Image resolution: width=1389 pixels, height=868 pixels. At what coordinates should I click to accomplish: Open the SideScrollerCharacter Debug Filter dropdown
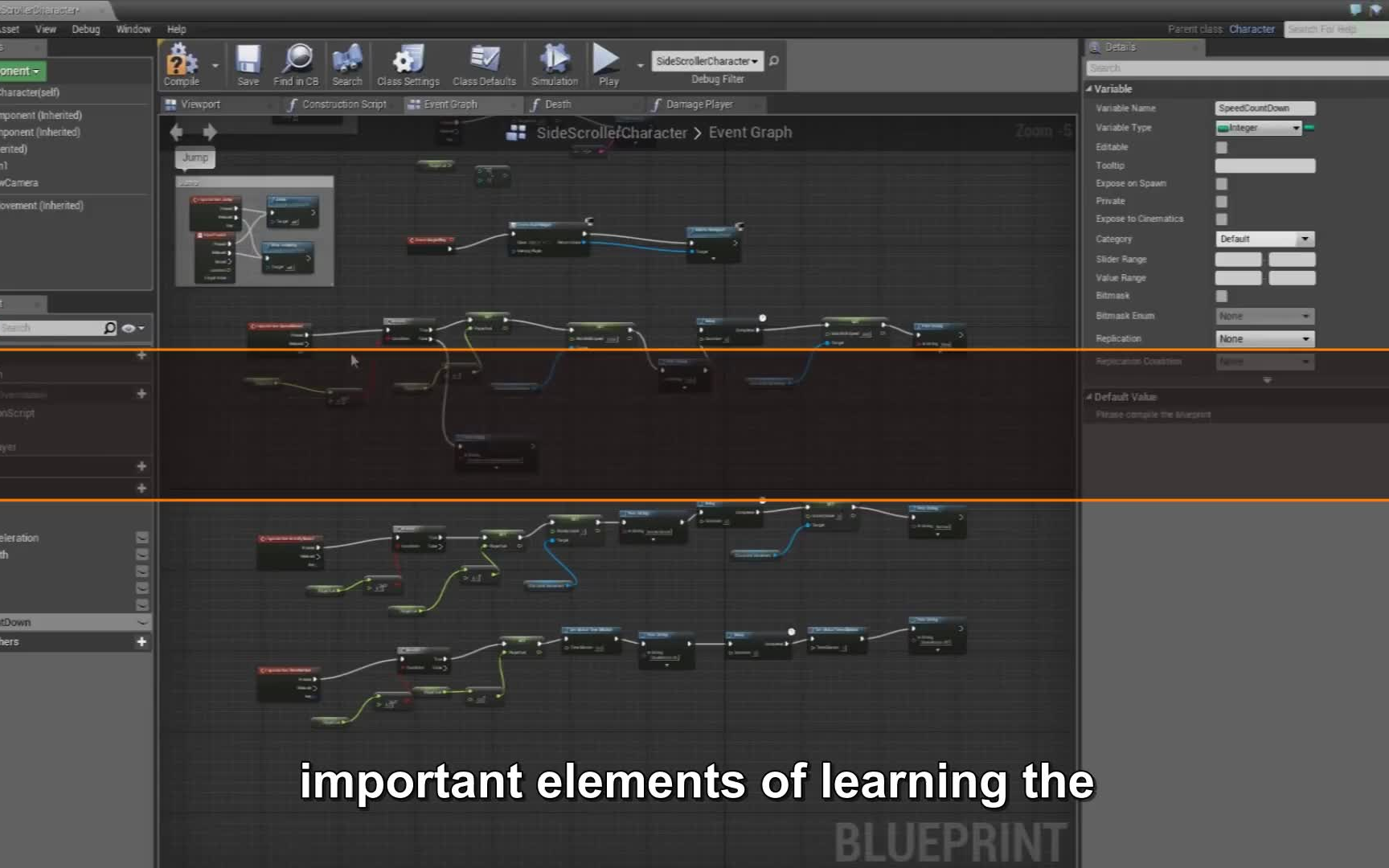(x=706, y=60)
